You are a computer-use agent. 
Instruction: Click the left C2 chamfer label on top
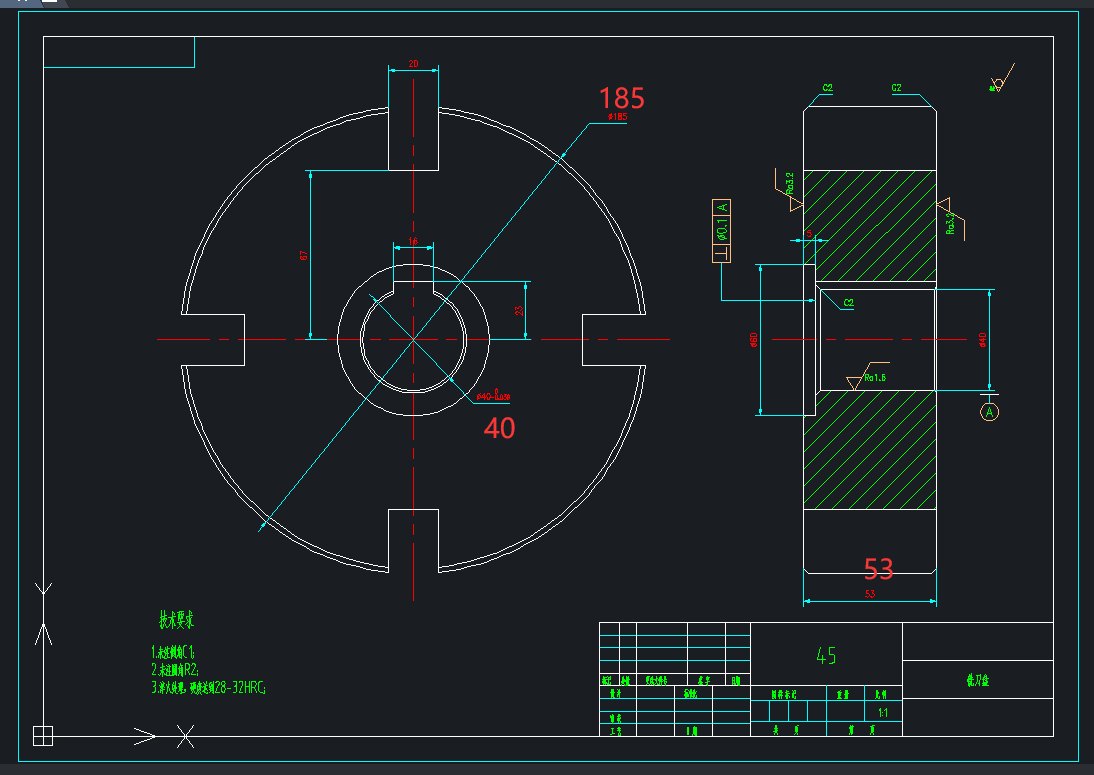click(827, 88)
